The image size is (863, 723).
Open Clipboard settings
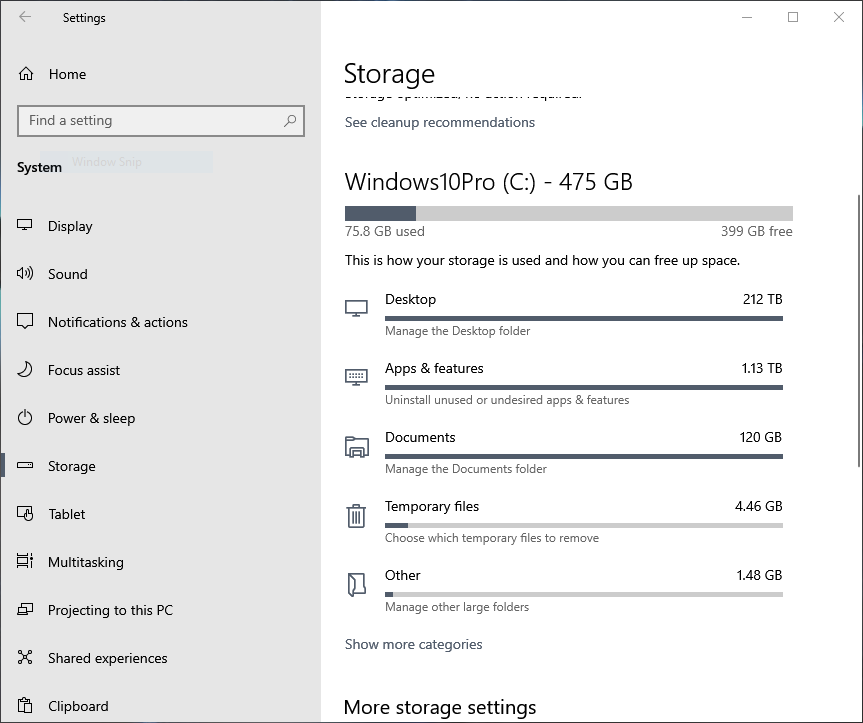click(78, 706)
